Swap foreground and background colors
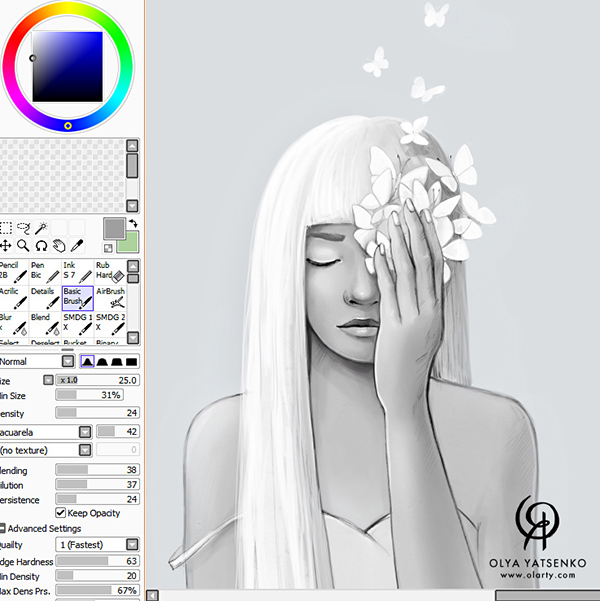The width and height of the screenshot is (600, 601). [133, 223]
